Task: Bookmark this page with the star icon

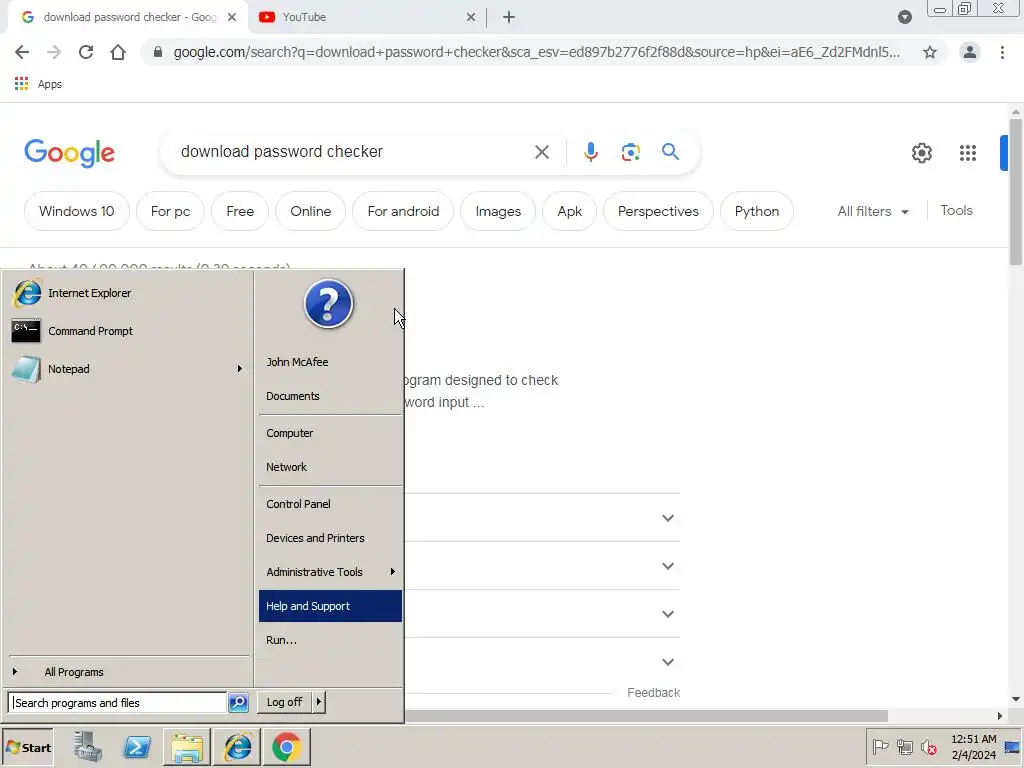Action: click(930, 52)
